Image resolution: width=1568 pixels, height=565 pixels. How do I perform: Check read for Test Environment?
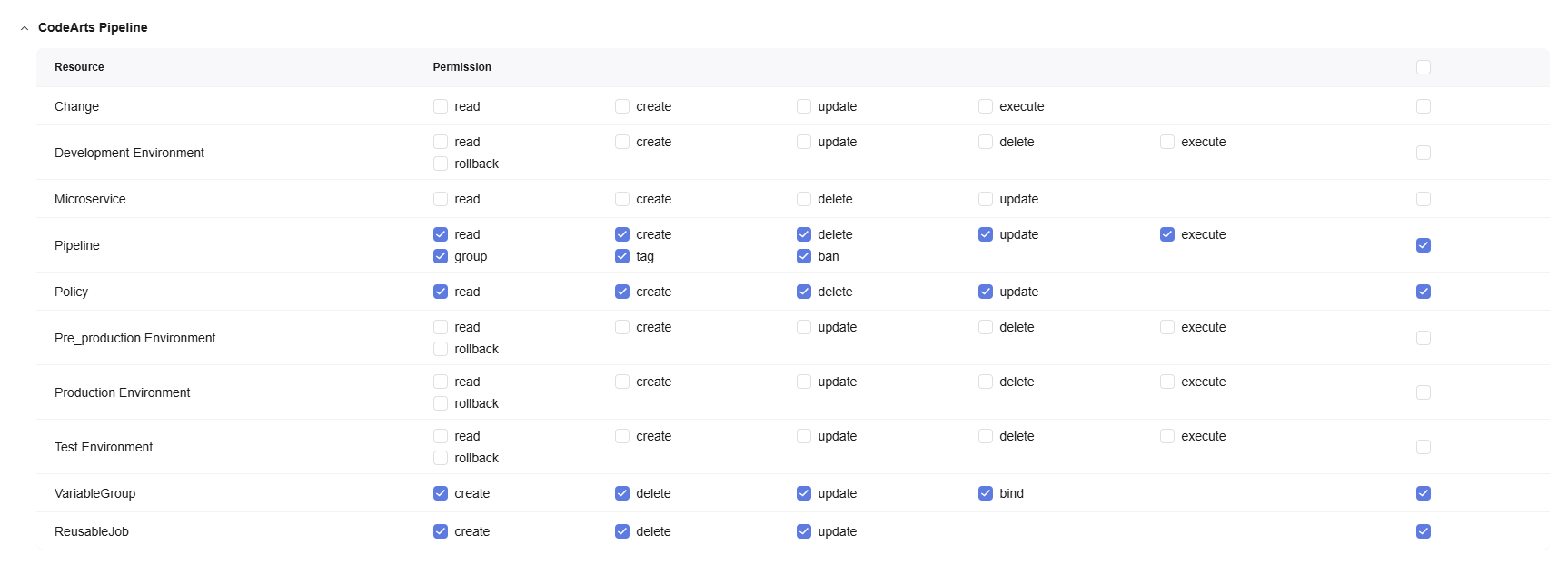441,436
